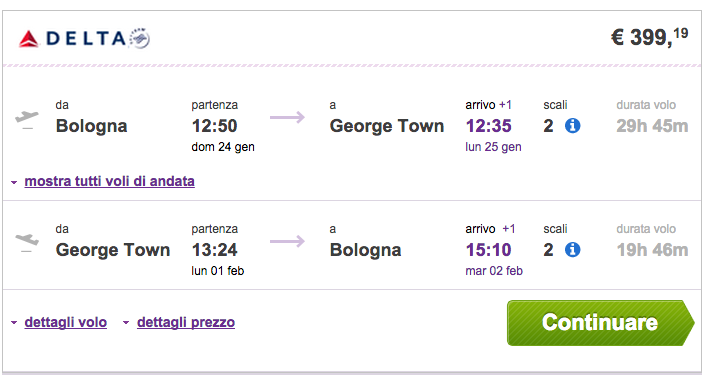
Task: Click the 15:10 return arrival time
Action: [489, 250]
